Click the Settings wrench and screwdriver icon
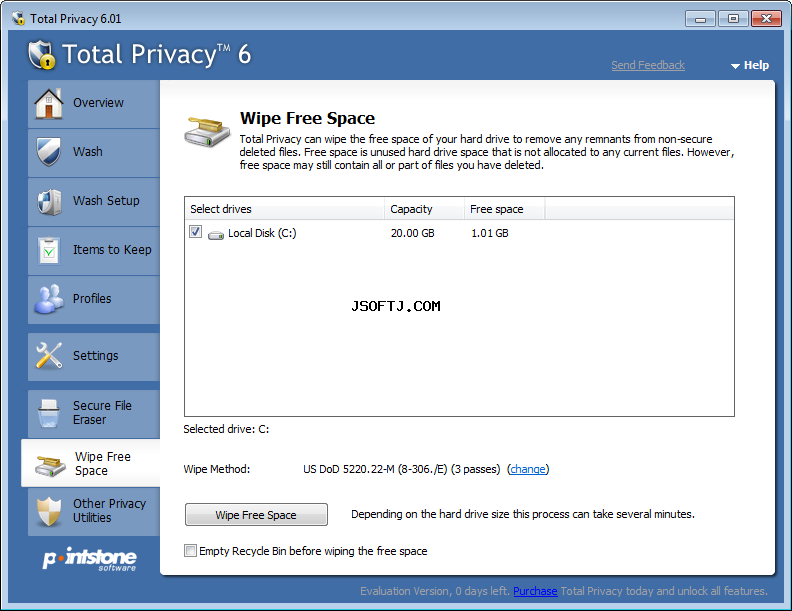The height and width of the screenshot is (611, 792). coord(49,355)
